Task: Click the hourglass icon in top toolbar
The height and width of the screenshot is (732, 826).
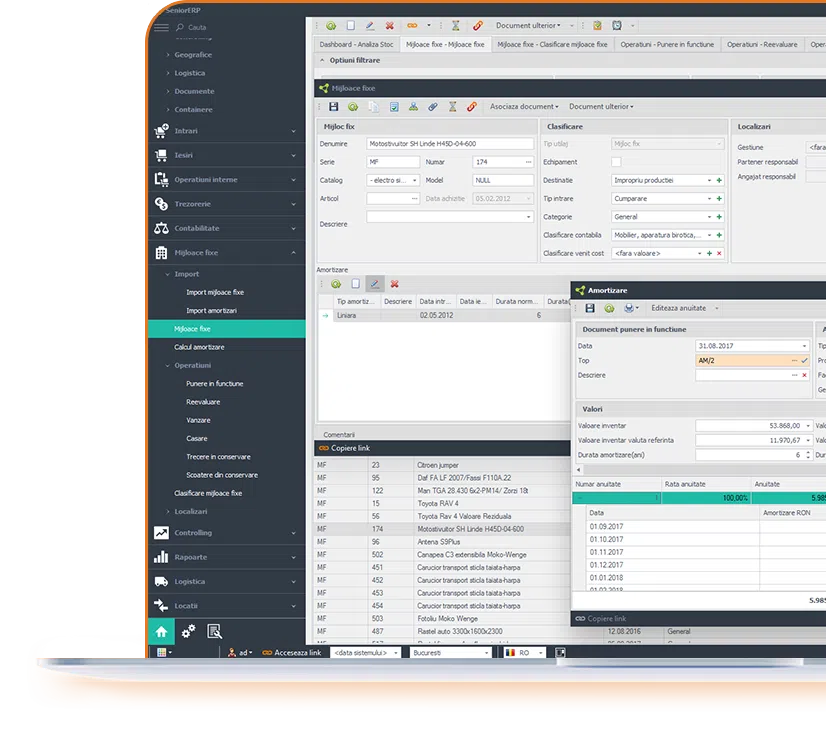Action: click(455, 25)
